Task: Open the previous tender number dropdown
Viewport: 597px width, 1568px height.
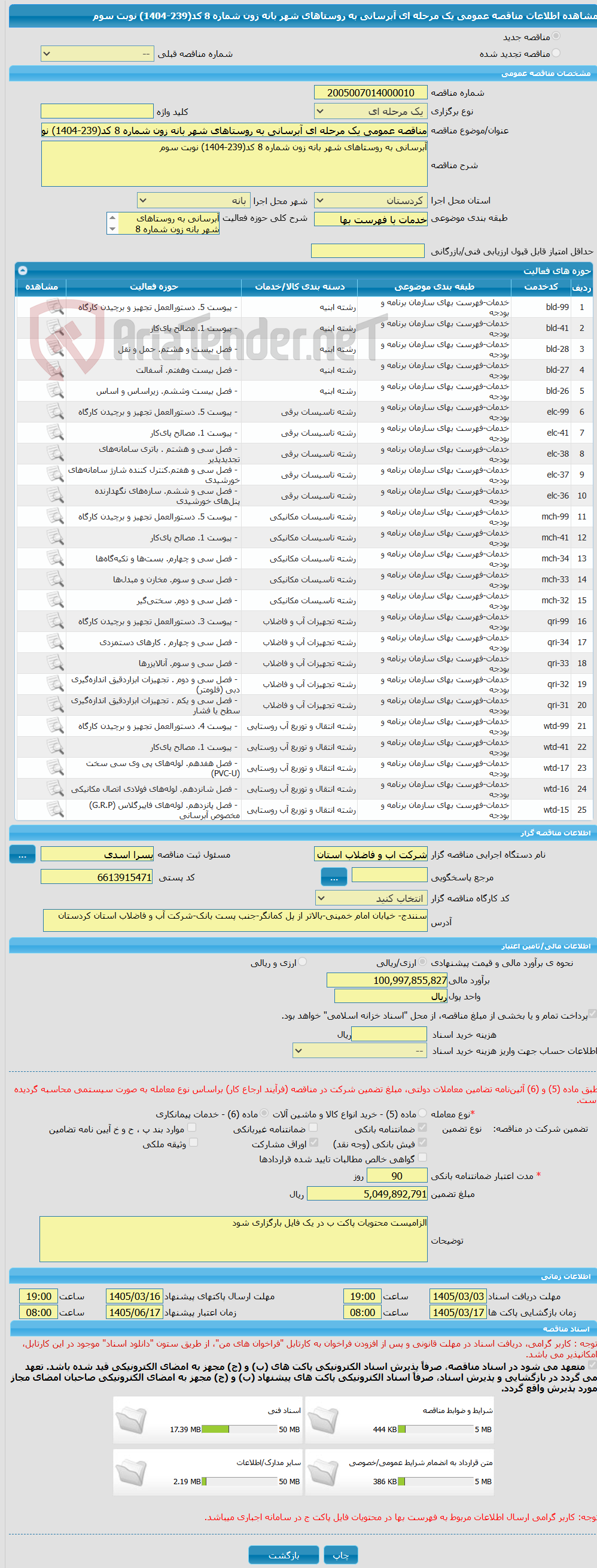Action: (x=98, y=54)
